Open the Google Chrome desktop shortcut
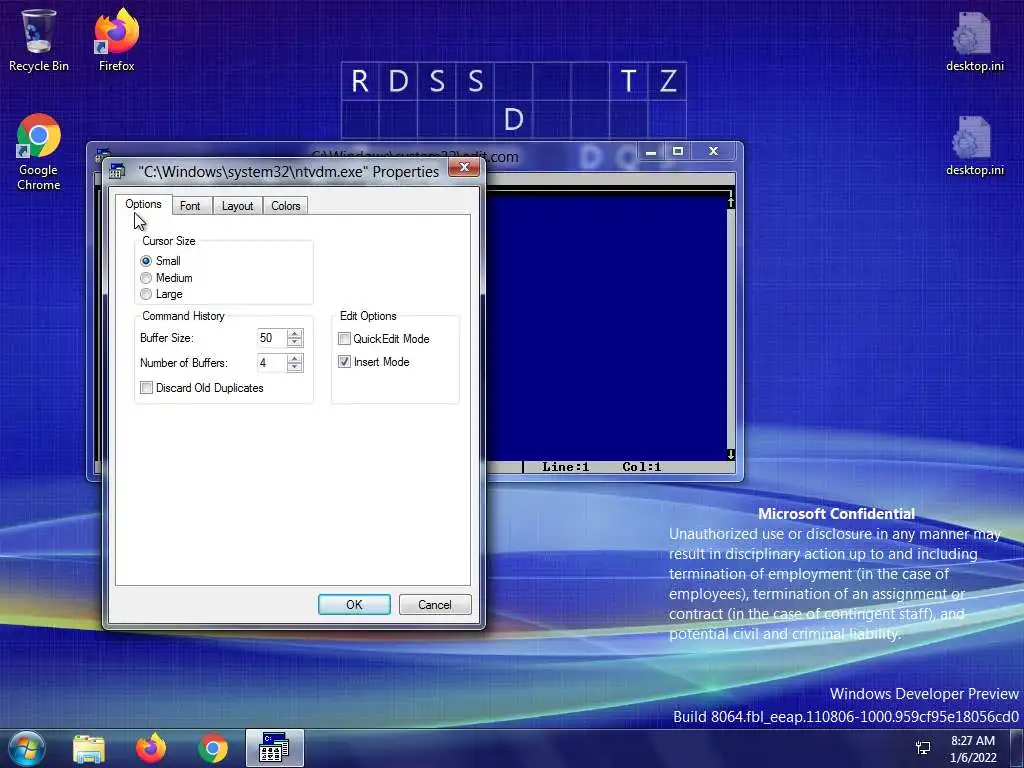The width and height of the screenshot is (1024, 768). (x=39, y=152)
